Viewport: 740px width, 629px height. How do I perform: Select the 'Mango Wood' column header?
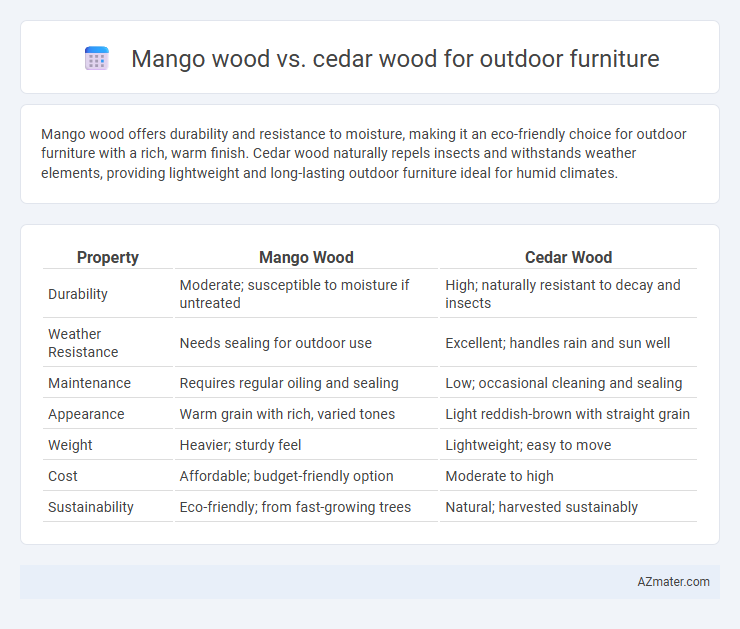click(306, 257)
